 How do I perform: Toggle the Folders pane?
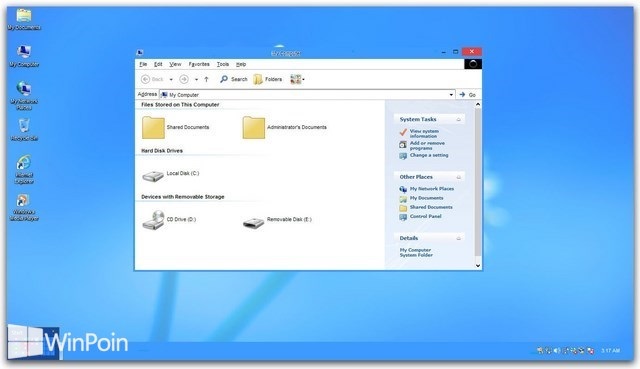(x=268, y=79)
